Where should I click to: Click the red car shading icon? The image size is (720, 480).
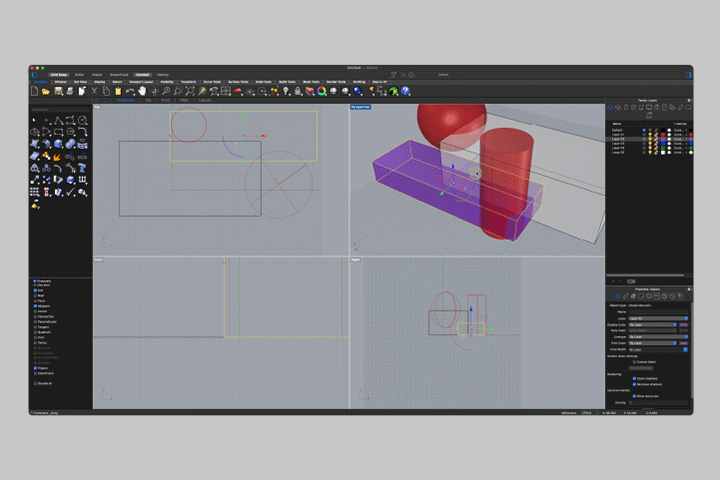coord(238,91)
